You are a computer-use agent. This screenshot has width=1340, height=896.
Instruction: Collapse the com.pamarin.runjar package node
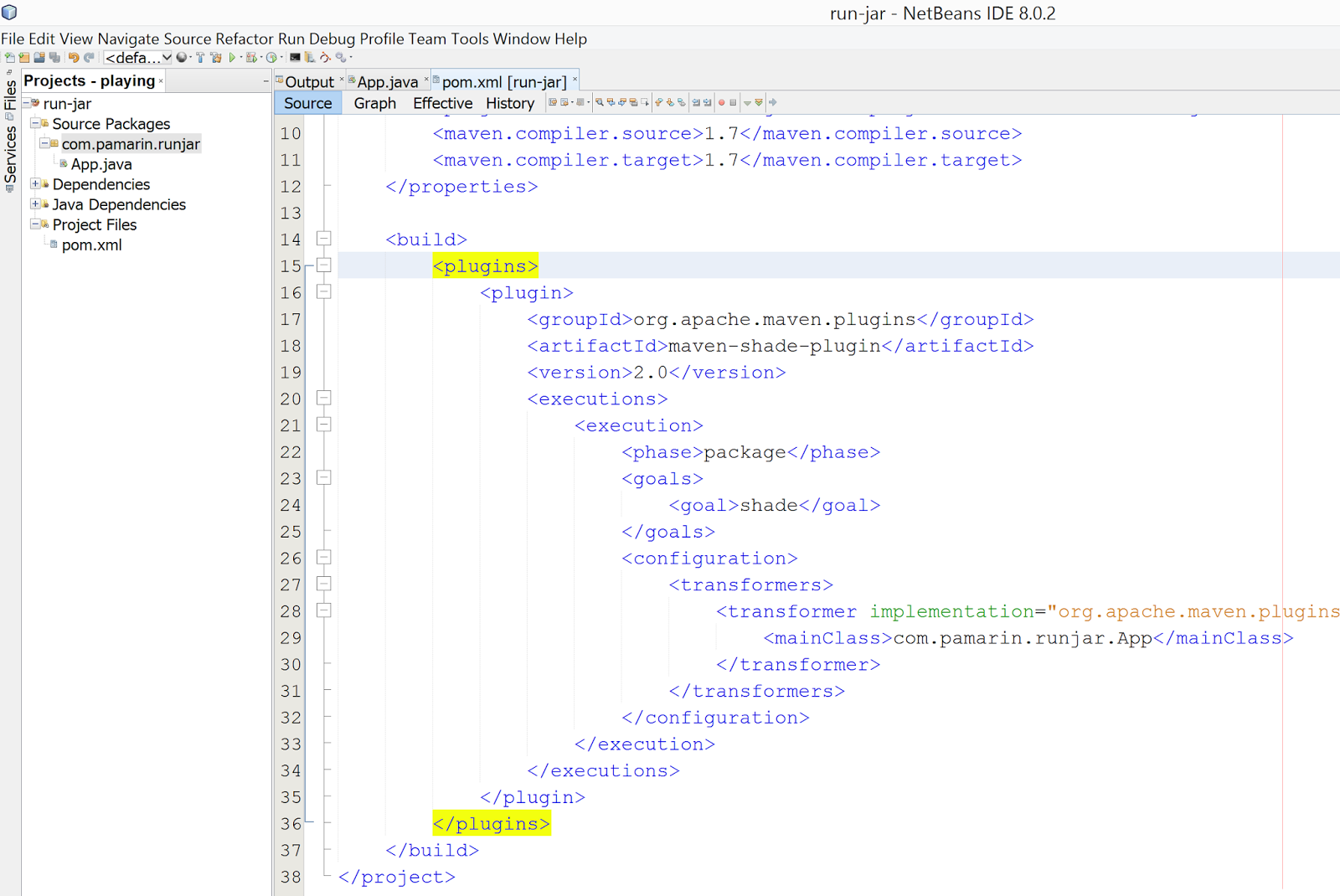click(x=44, y=143)
